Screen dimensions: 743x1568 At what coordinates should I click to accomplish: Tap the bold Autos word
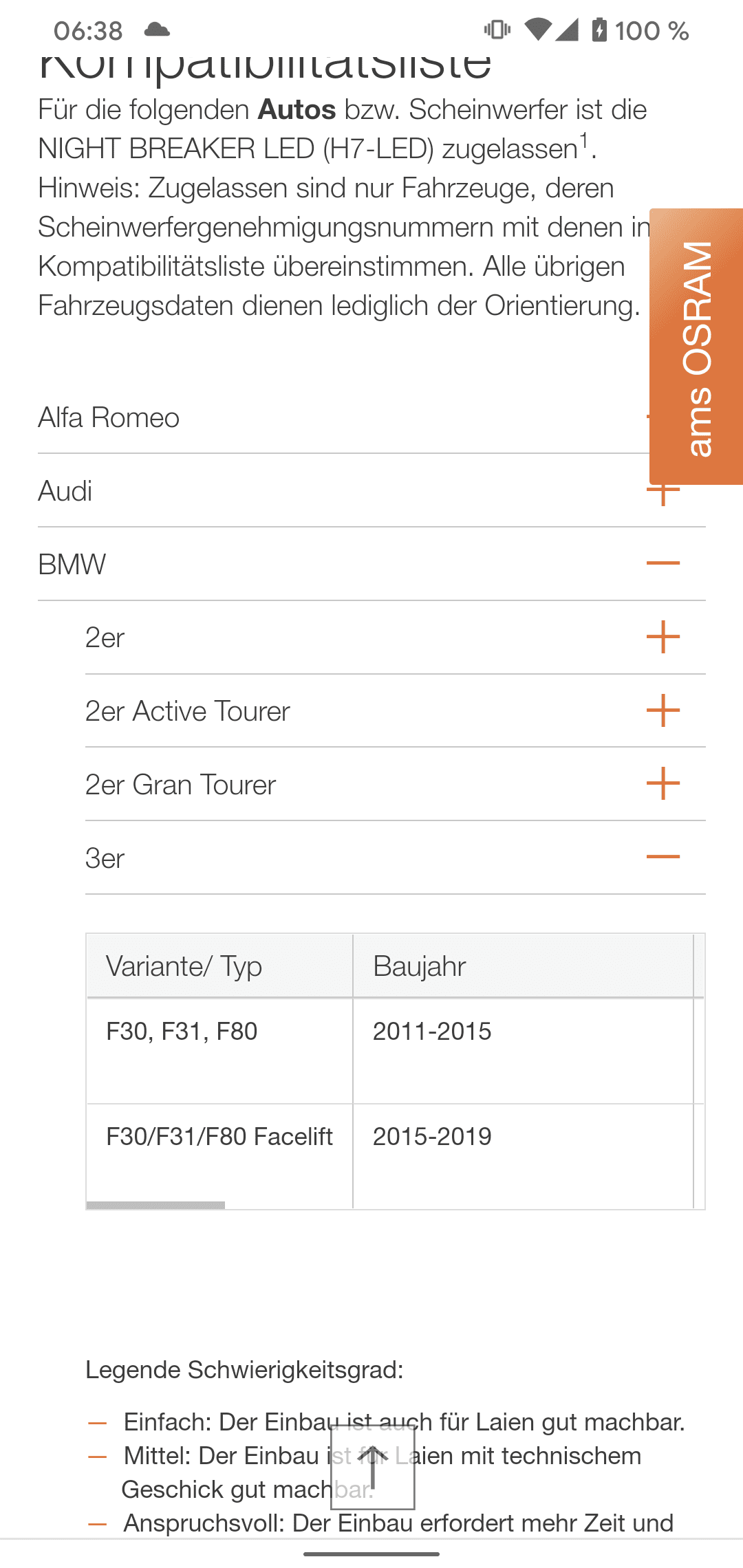[x=297, y=109]
